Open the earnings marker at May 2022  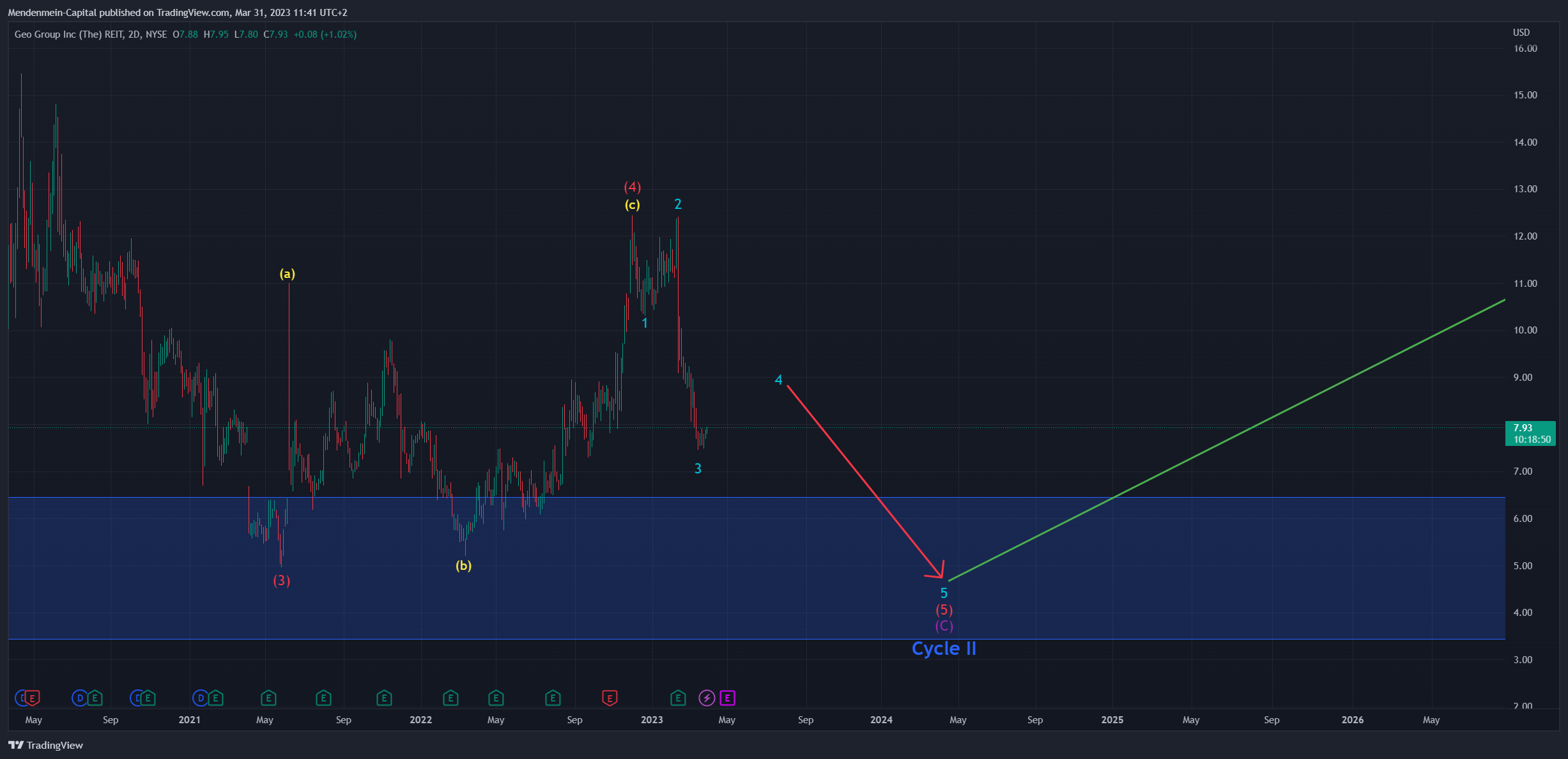[x=496, y=698]
